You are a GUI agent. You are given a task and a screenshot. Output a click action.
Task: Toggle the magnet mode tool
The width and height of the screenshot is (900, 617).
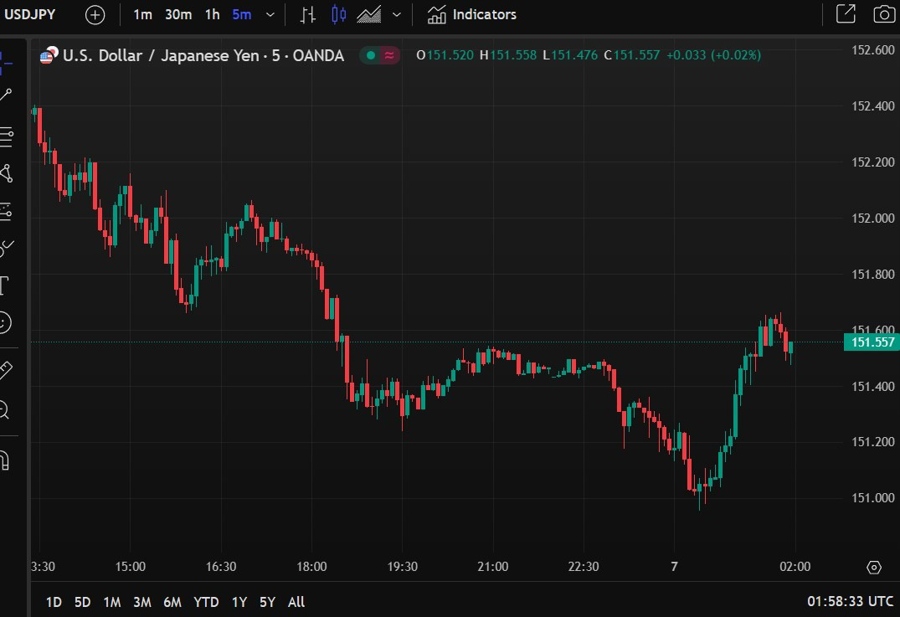click(x=5, y=460)
